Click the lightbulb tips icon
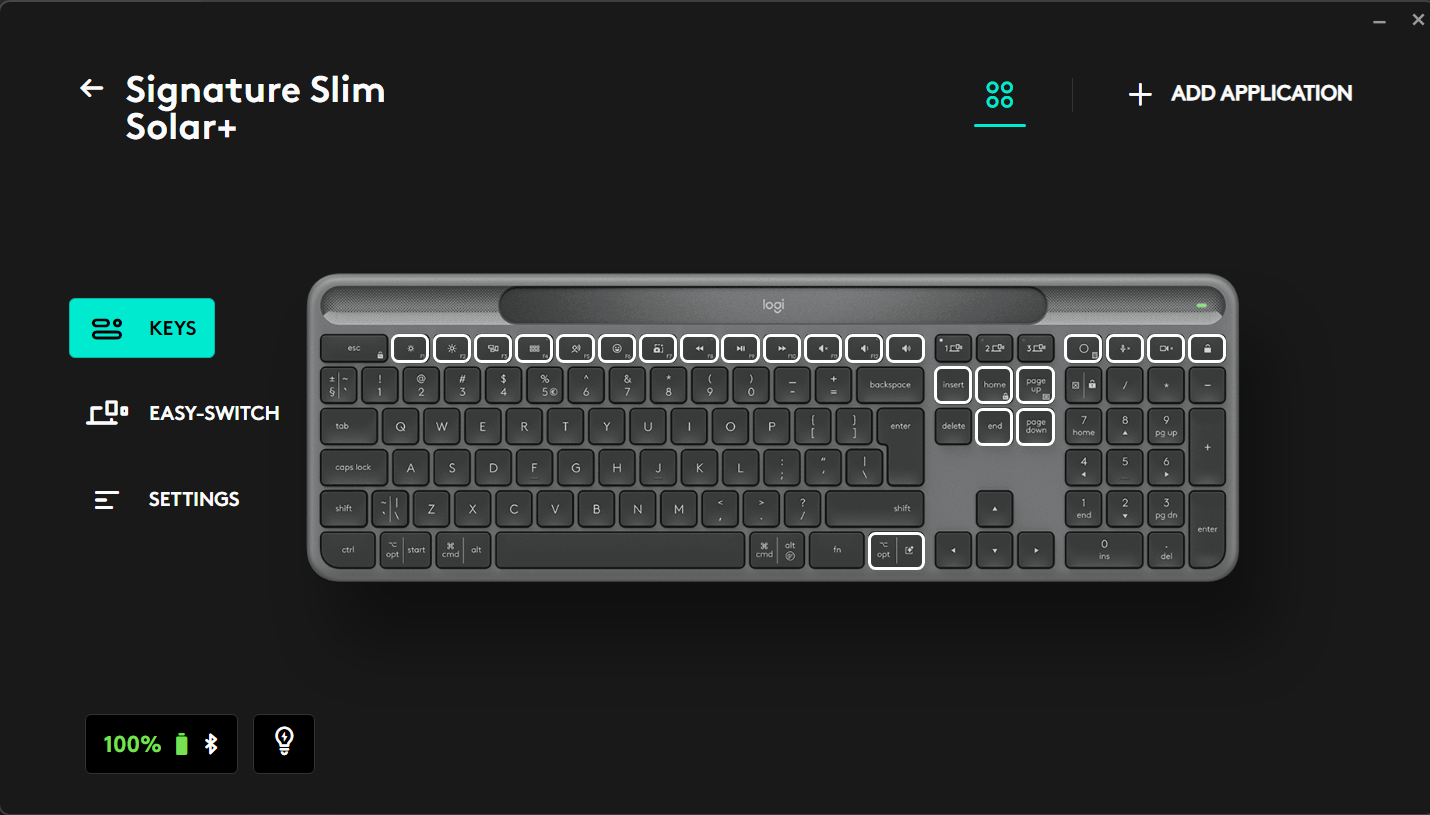 (284, 743)
